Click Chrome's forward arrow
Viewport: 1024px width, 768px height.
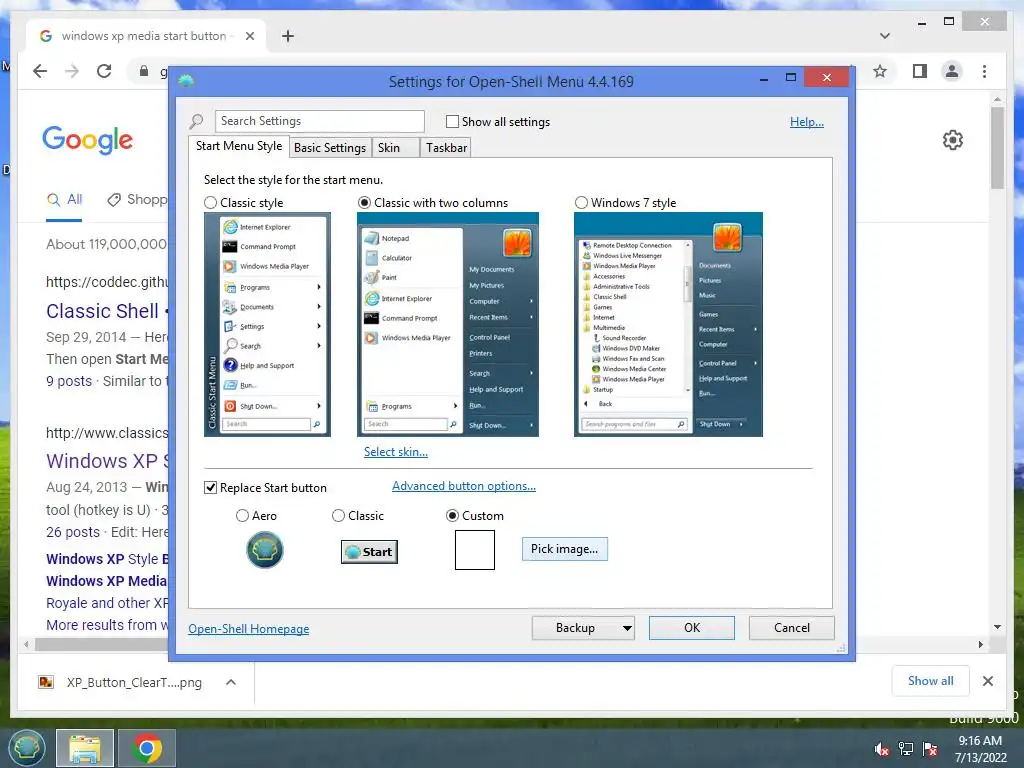[72, 71]
